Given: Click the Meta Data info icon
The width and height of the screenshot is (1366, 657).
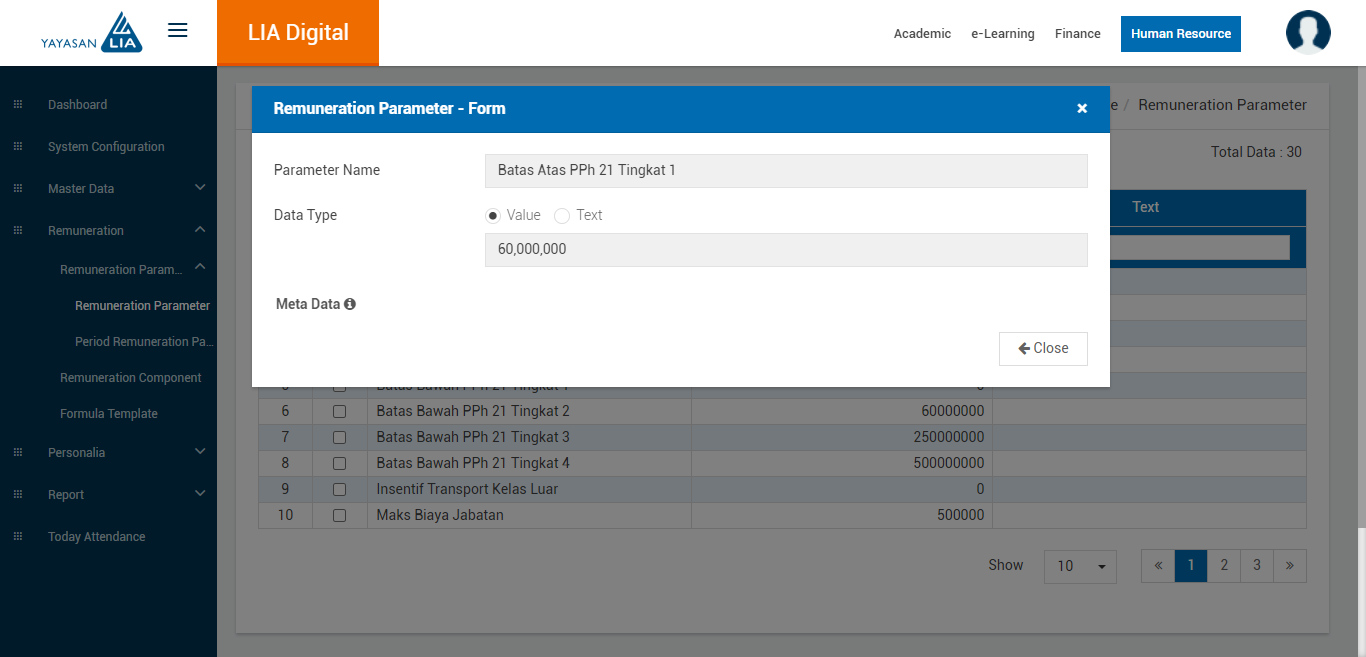Looking at the screenshot, I should [x=350, y=304].
